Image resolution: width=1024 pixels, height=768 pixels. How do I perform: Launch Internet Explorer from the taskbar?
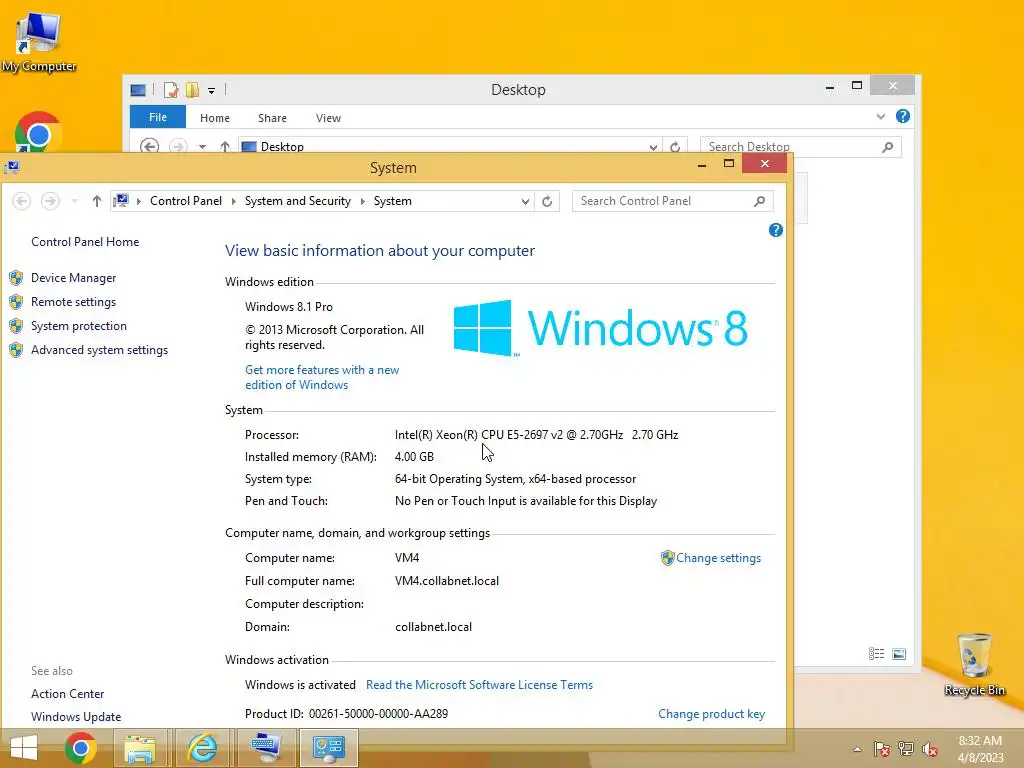202,748
